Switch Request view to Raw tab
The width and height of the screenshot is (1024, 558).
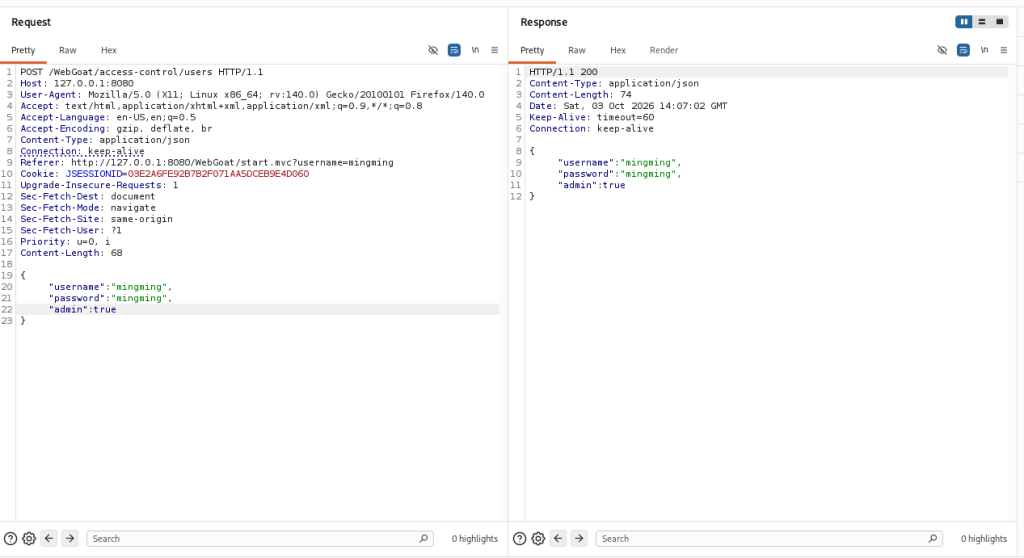(x=67, y=50)
